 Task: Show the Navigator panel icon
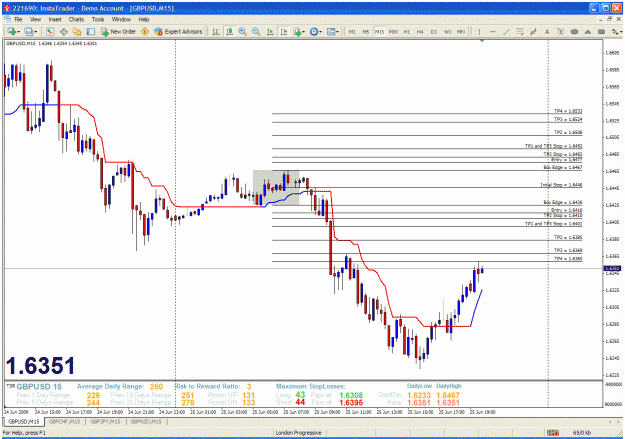pyautogui.click(x=77, y=31)
